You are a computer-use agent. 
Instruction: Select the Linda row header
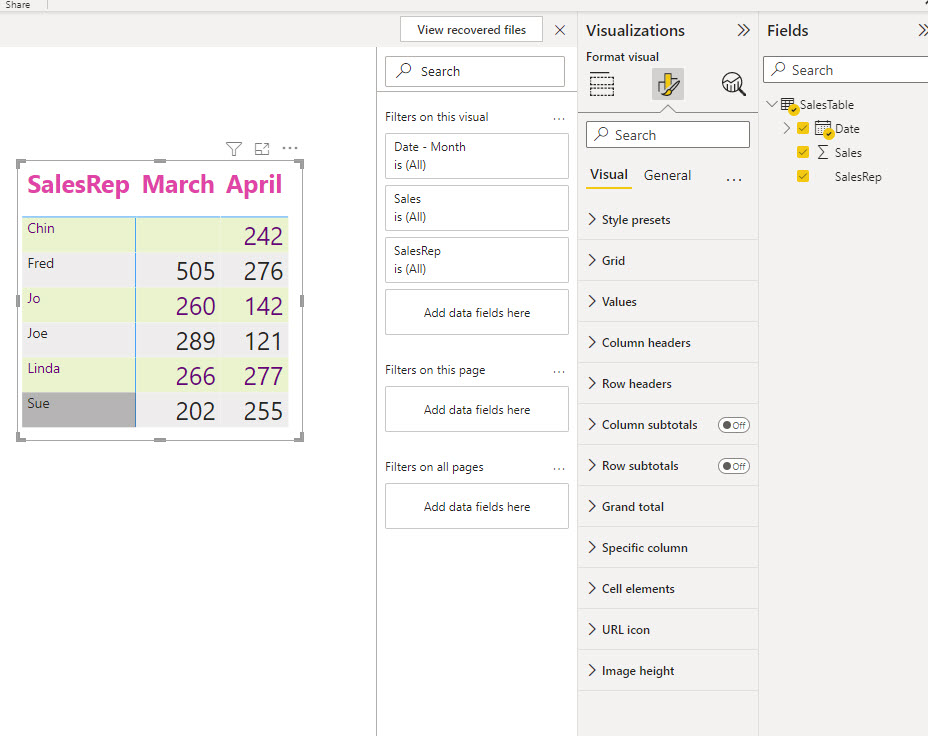click(79, 375)
